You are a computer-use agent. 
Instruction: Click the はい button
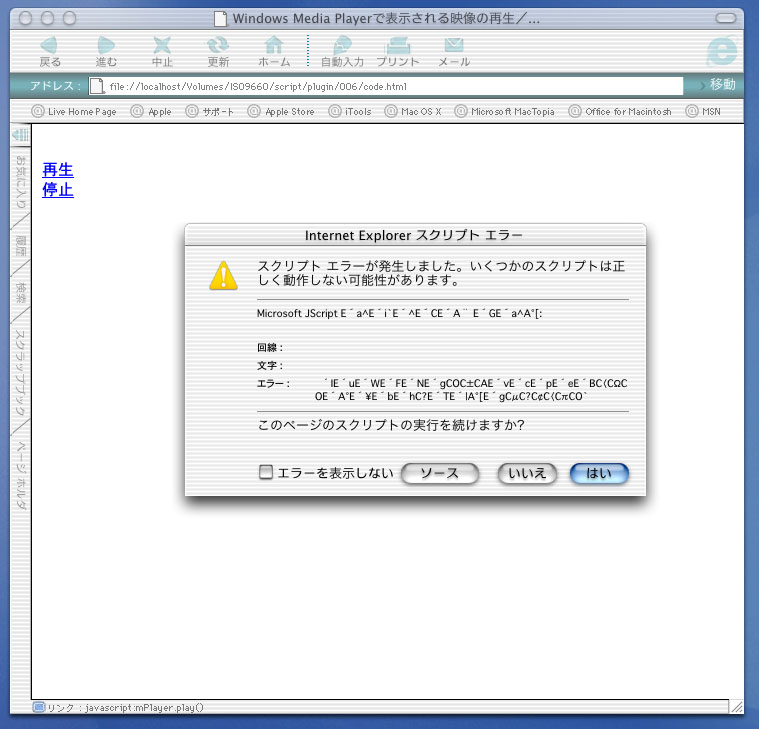[x=599, y=473]
